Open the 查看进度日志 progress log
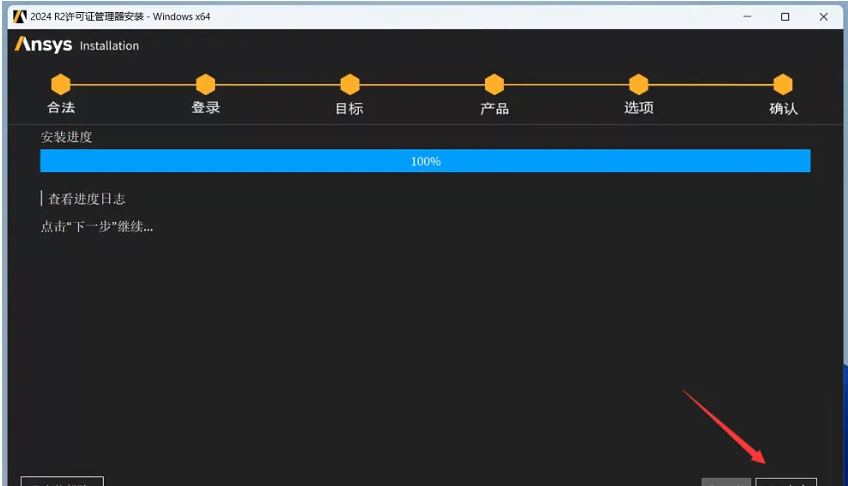This screenshot has height=486, width=848. point(86,199)
